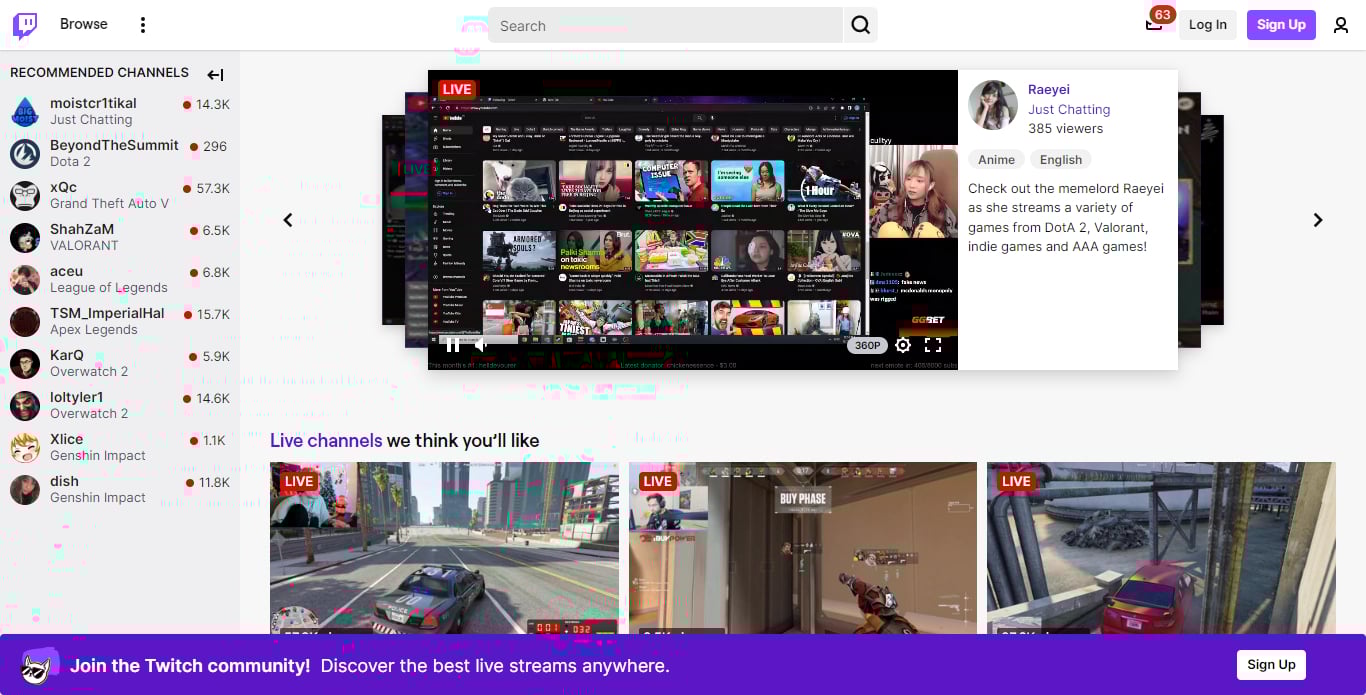Click the partly hidden stream card right of the featured player
Image resolution: width=1366 pixels, height=695 pixels.
click(1189, 220)
